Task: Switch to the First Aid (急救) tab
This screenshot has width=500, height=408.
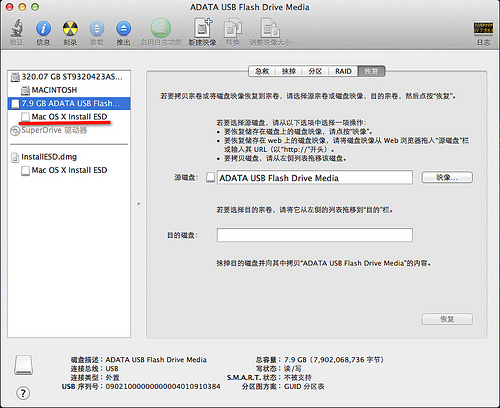Action: click(262, 71)
